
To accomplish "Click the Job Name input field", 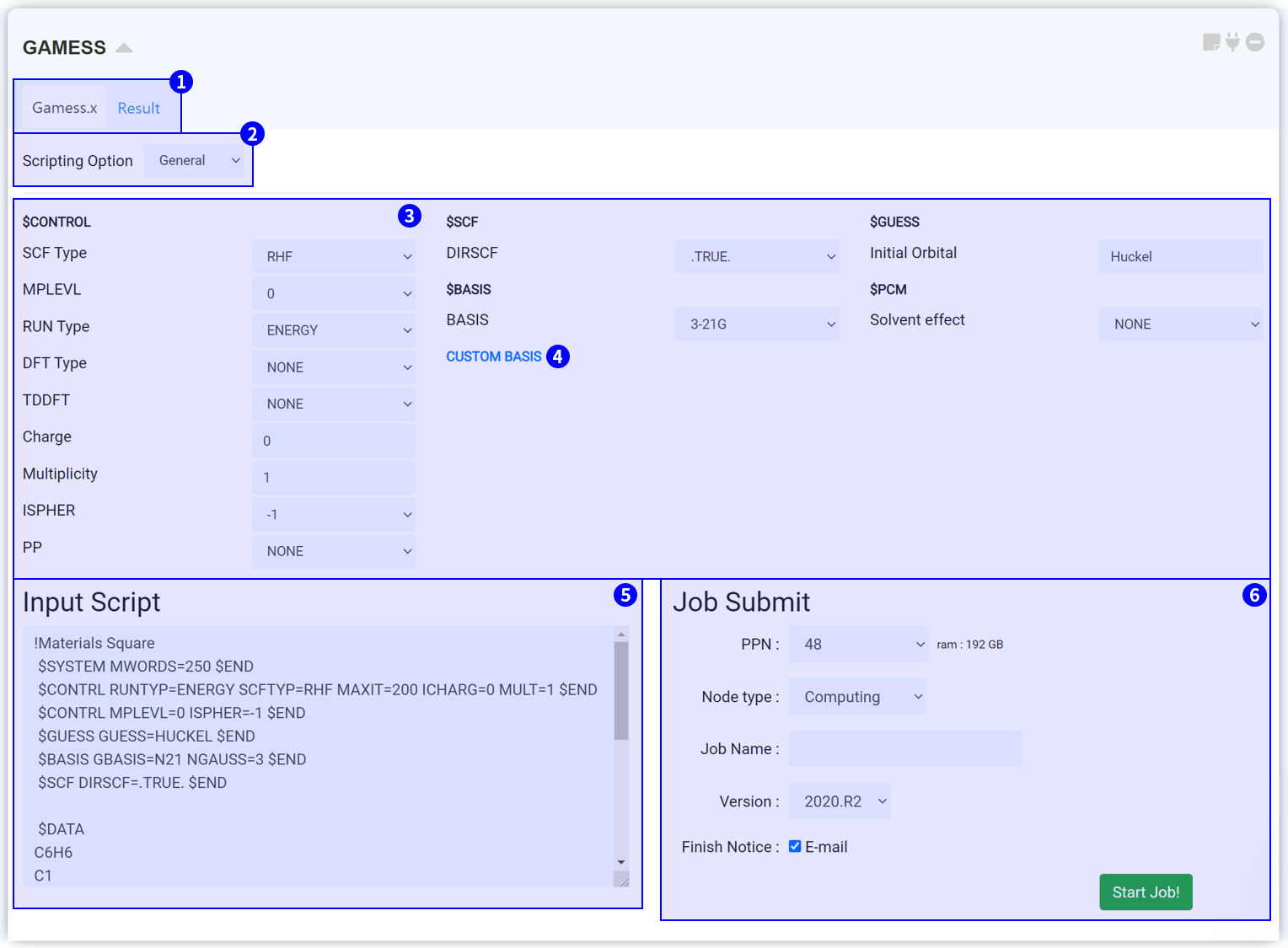I will (x=904, y=749).
